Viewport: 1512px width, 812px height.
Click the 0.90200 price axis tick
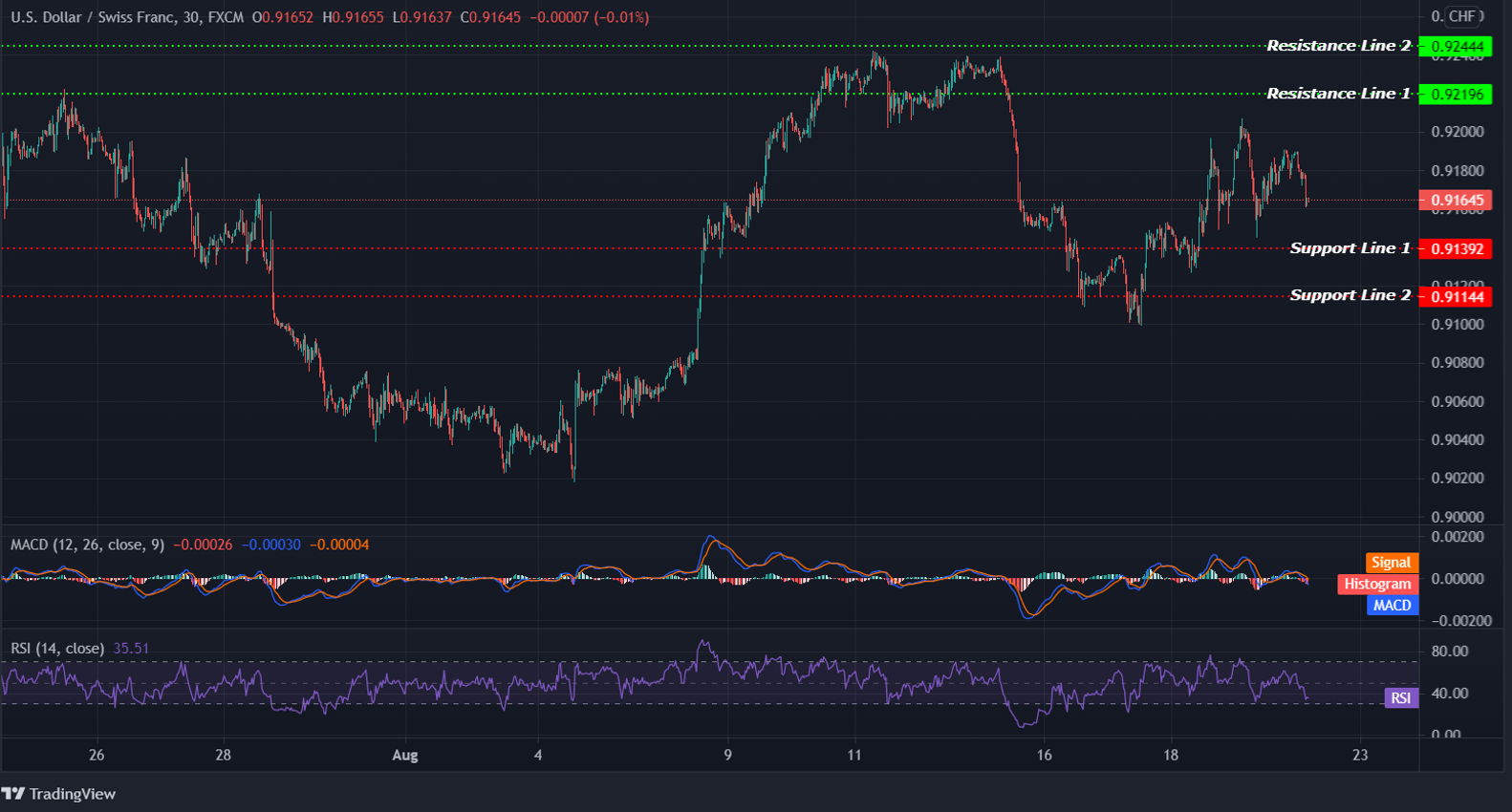click(x=1458, y=479)
